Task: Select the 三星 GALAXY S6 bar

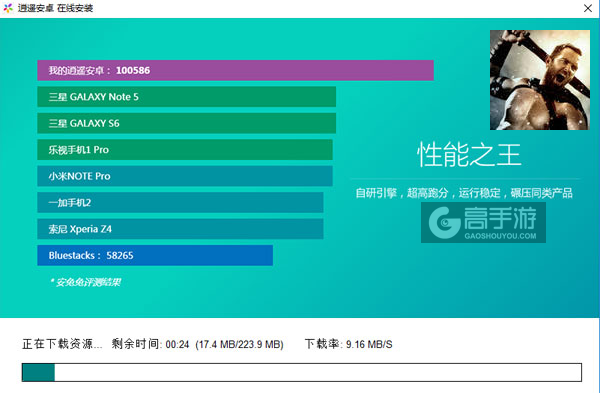Action: pos(186,123)
